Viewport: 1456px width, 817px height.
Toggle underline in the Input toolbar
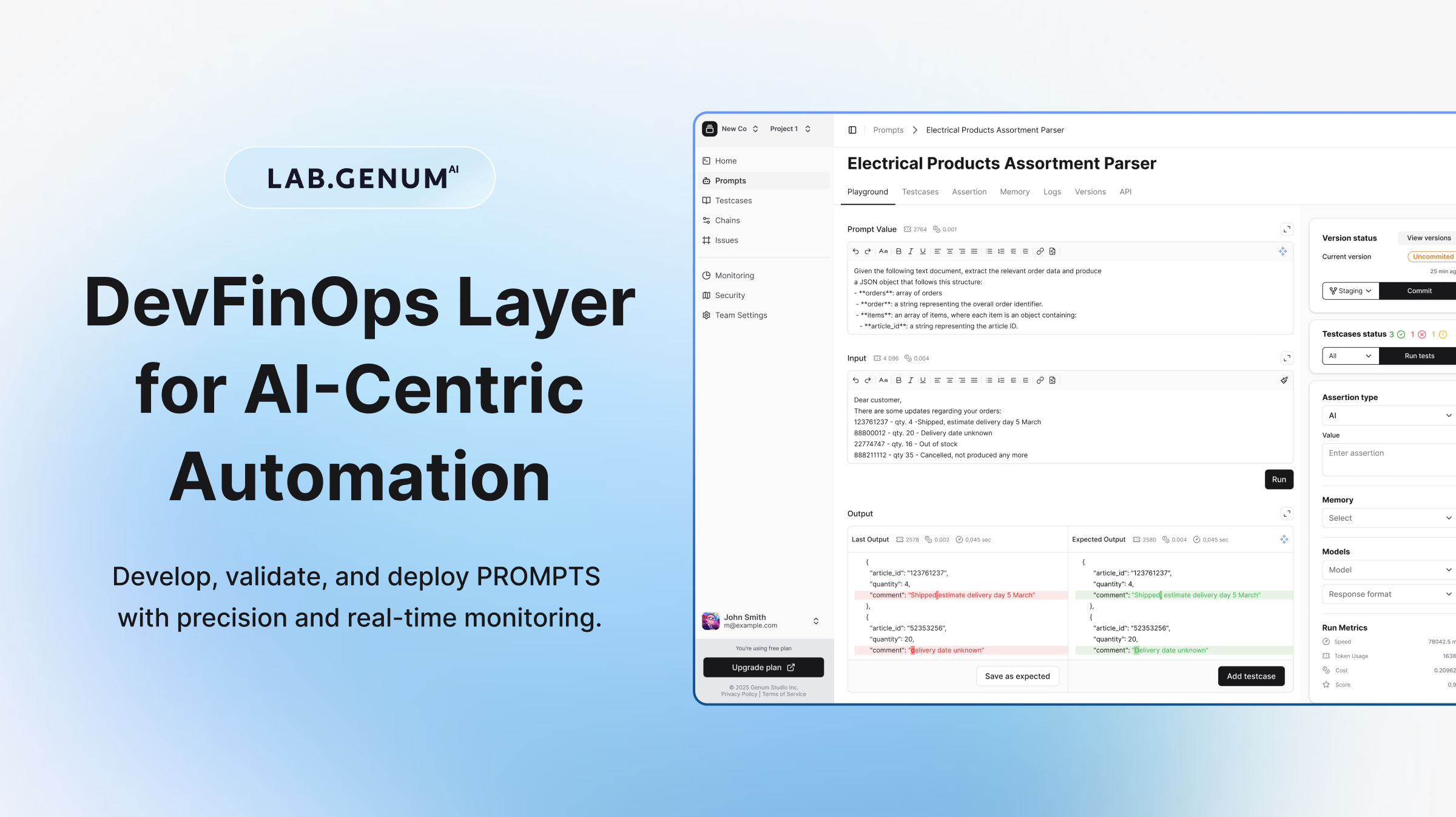923,381
